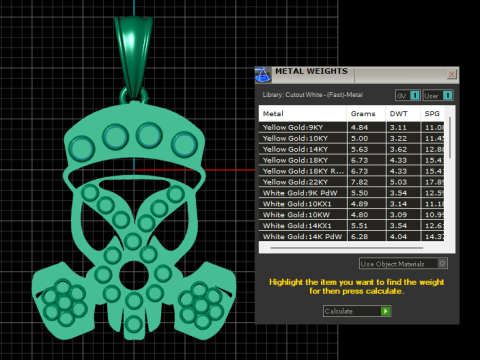Click the 7.82 grams value
The image size is (480, 360).
click(359, 182)
